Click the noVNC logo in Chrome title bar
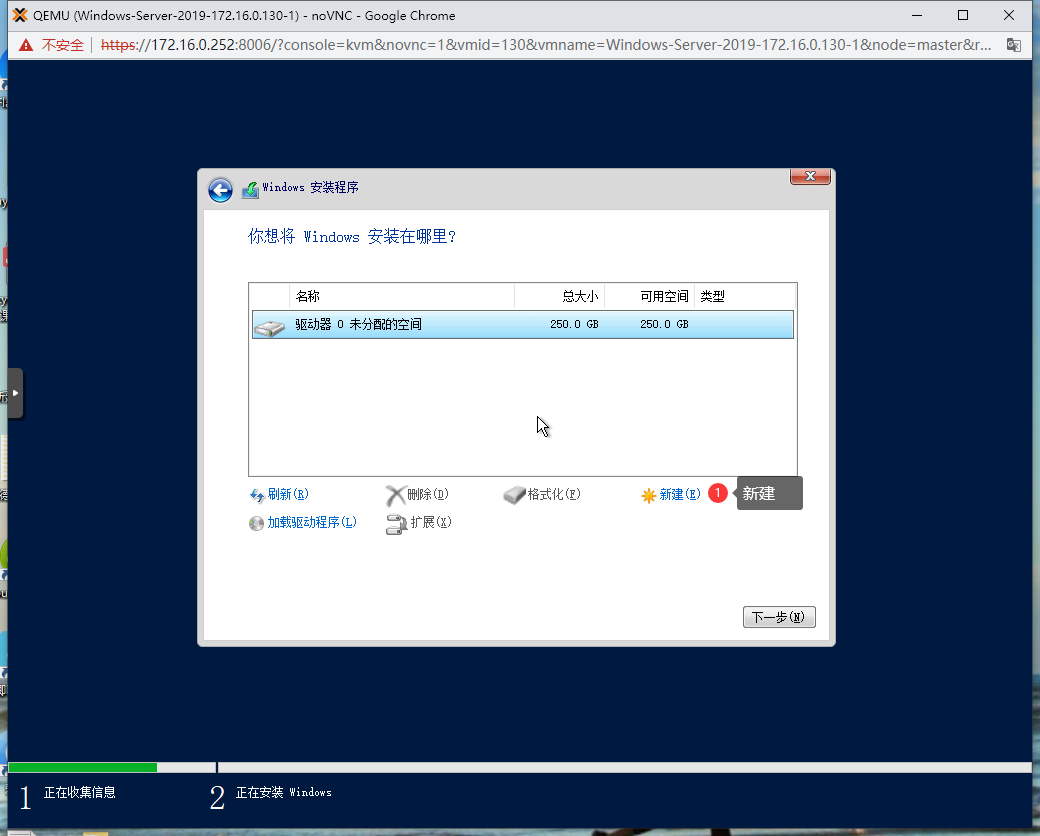1040x836 pixels. point(20,15)
